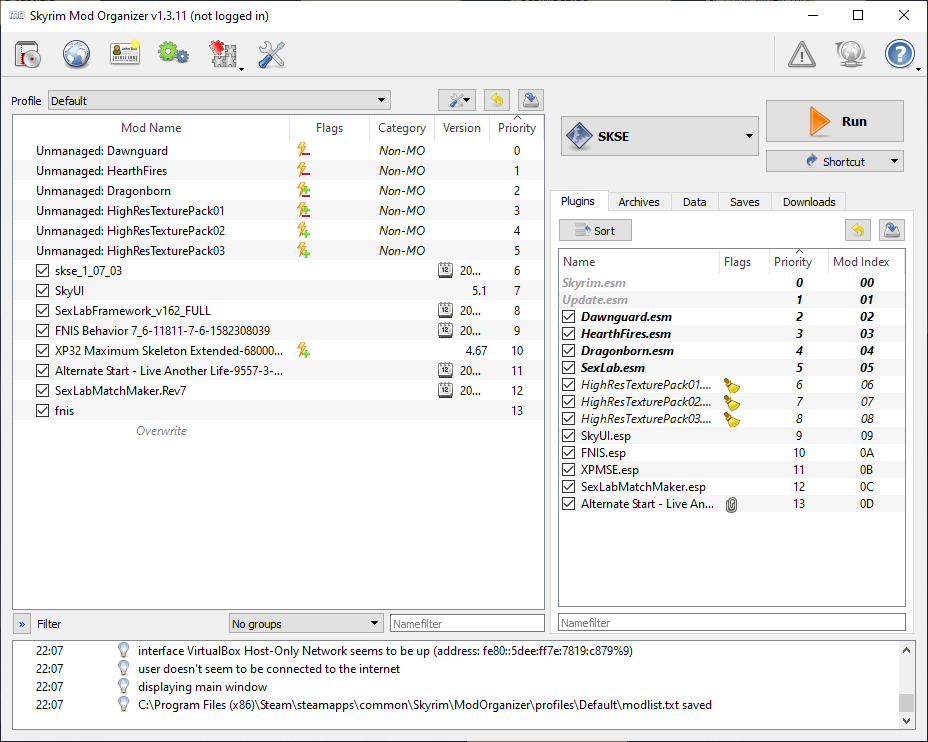Switch to the Downloads tab

click(809, 202)
